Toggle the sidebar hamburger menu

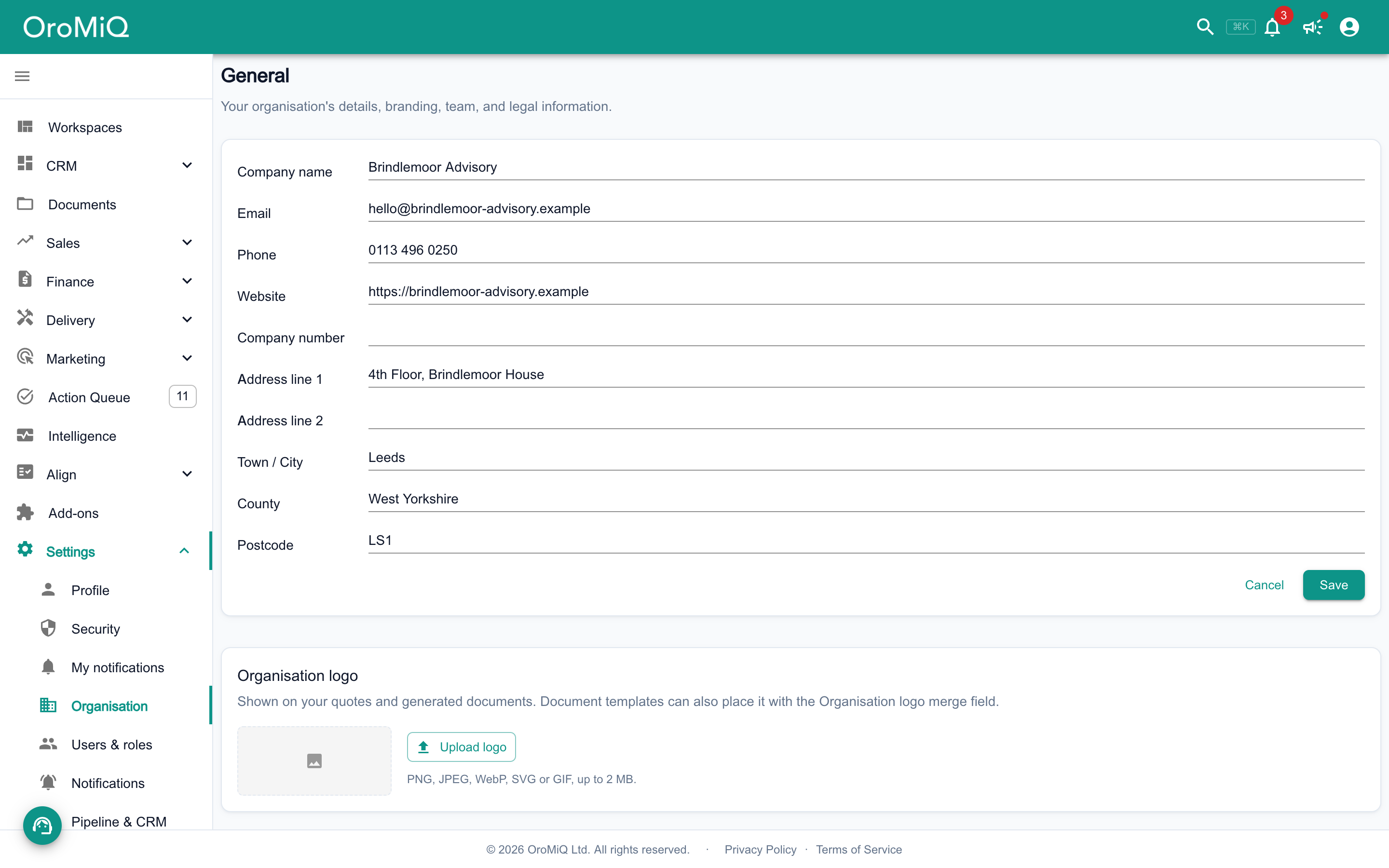pyautogui.click(x=22, y=76)
